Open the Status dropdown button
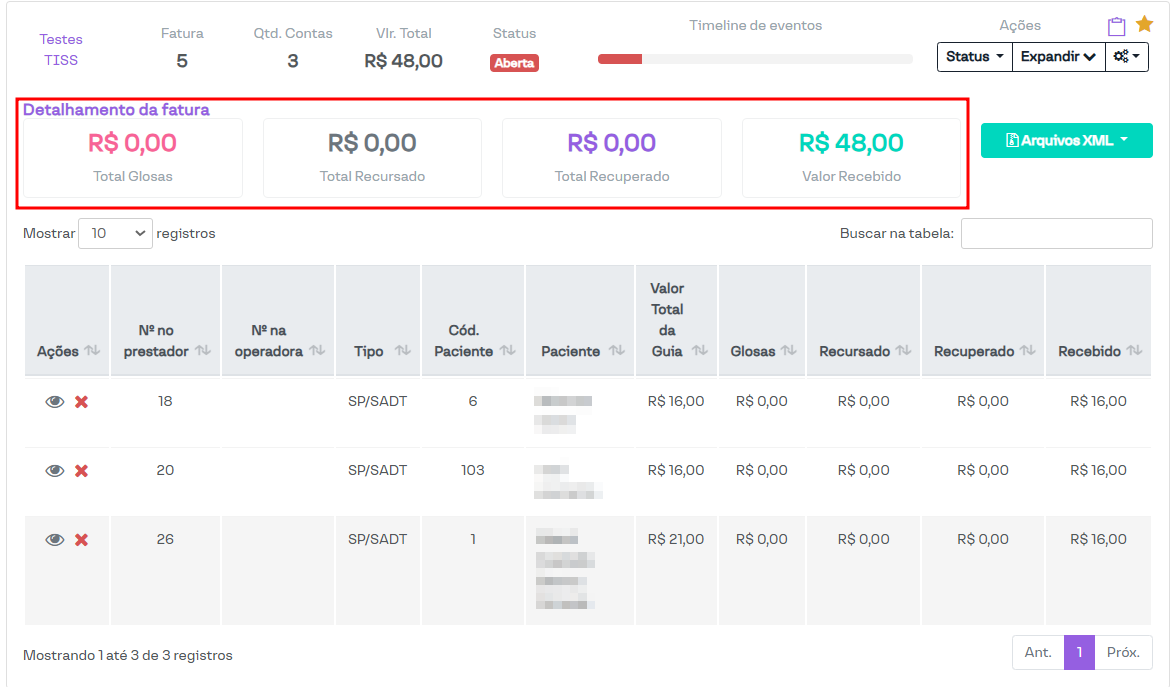This screenshot has width=1170, height=687. (974, 57)
